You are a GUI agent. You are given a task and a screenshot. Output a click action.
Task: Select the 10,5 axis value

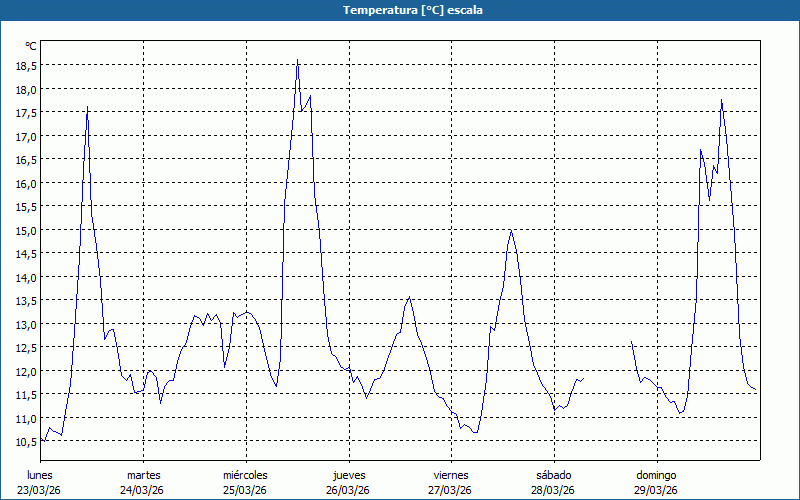[26, 441]
